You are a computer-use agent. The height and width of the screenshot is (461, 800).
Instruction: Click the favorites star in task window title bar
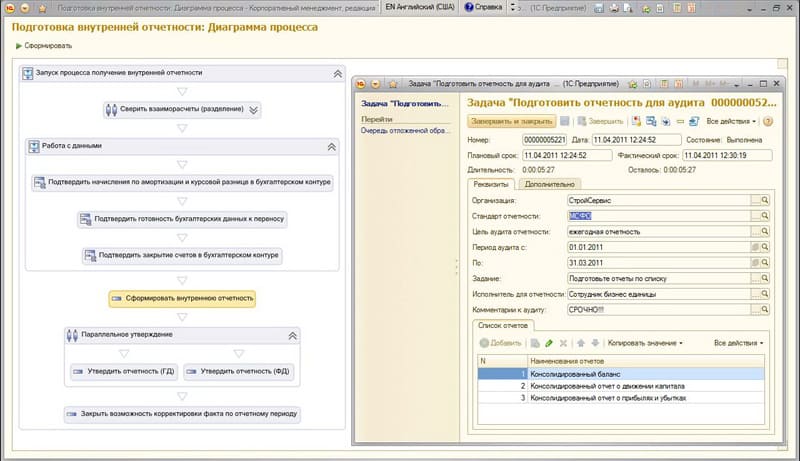pyautogui.click(x=392, y=84)
